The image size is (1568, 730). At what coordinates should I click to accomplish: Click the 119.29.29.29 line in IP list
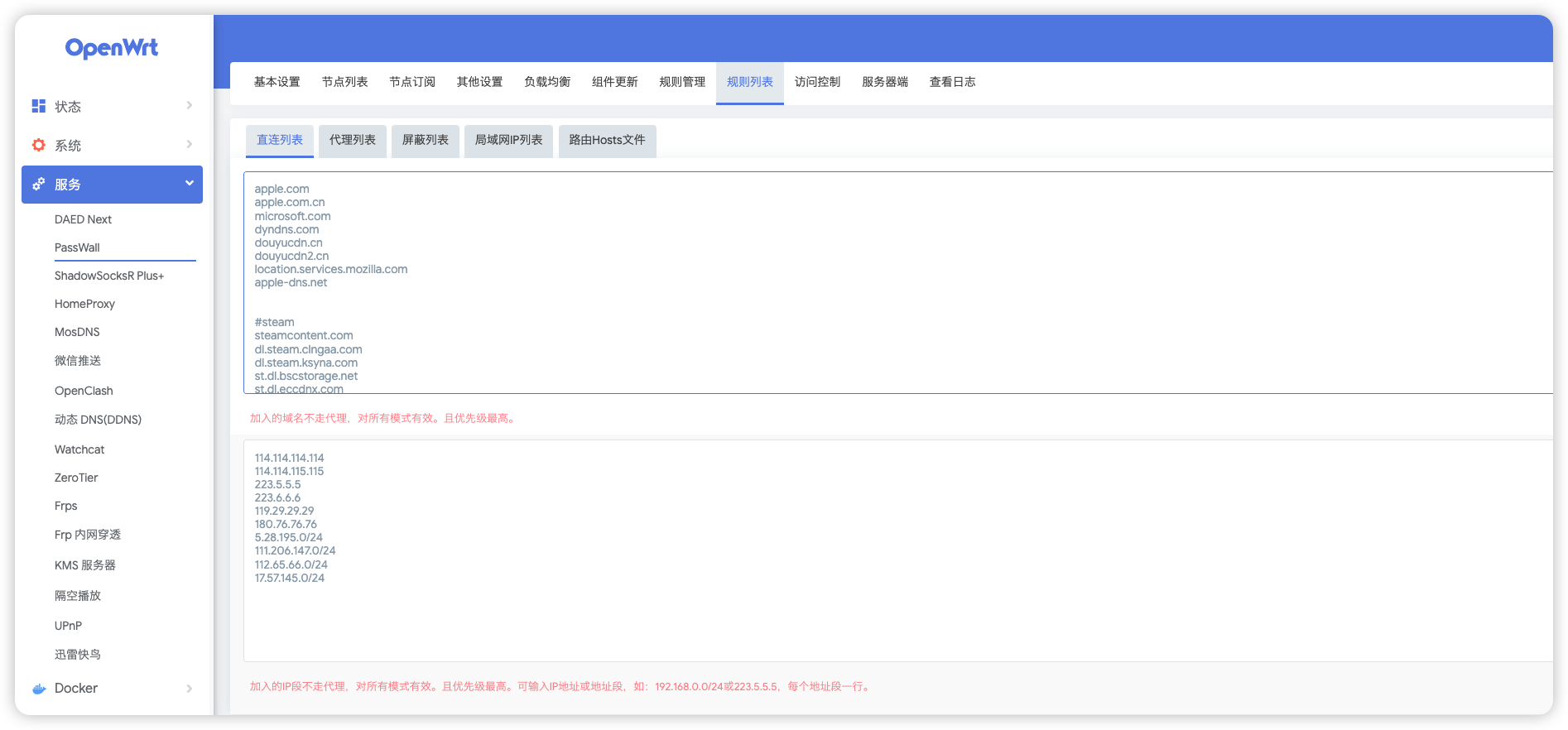point(284,511)
